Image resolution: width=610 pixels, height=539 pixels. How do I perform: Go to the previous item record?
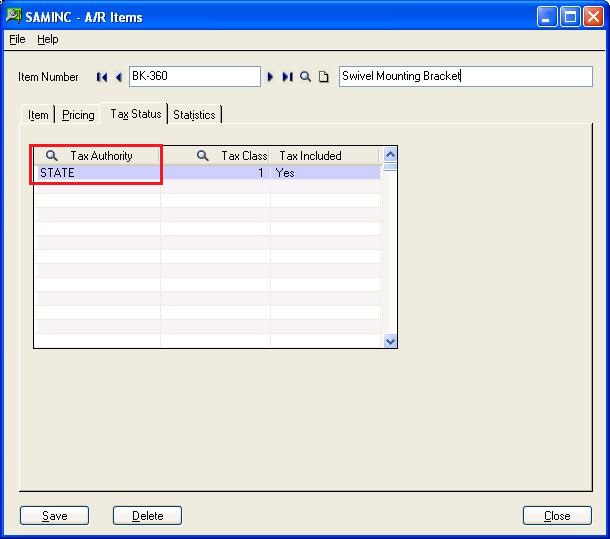119,77
